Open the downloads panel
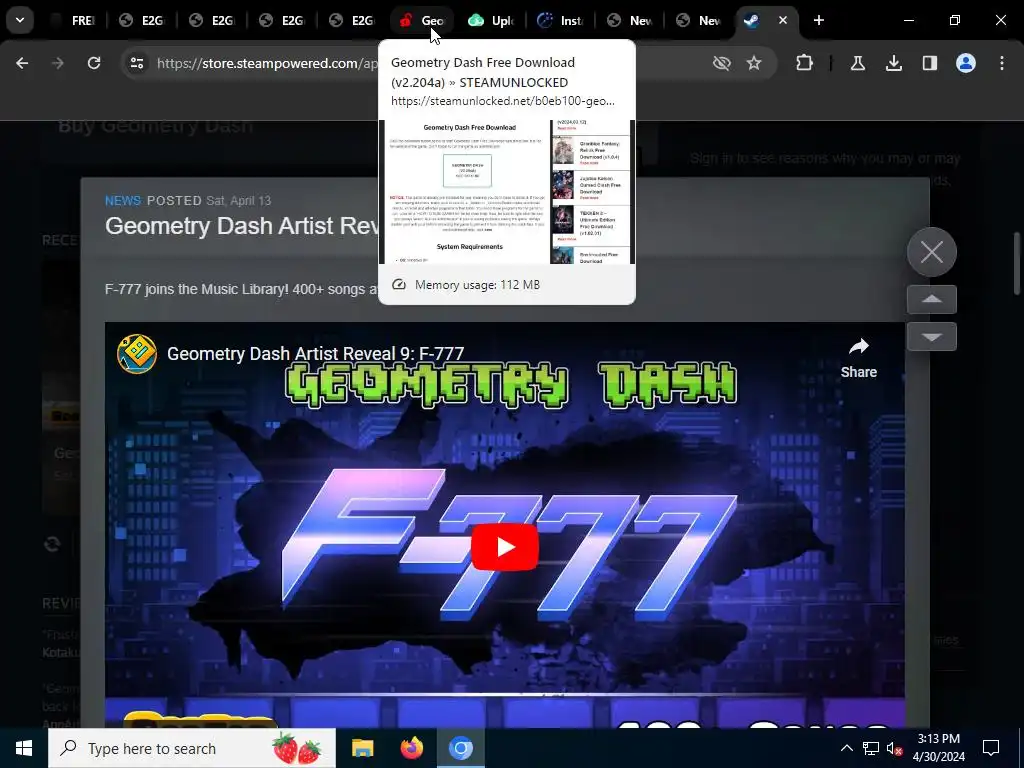 pos(894,63)
